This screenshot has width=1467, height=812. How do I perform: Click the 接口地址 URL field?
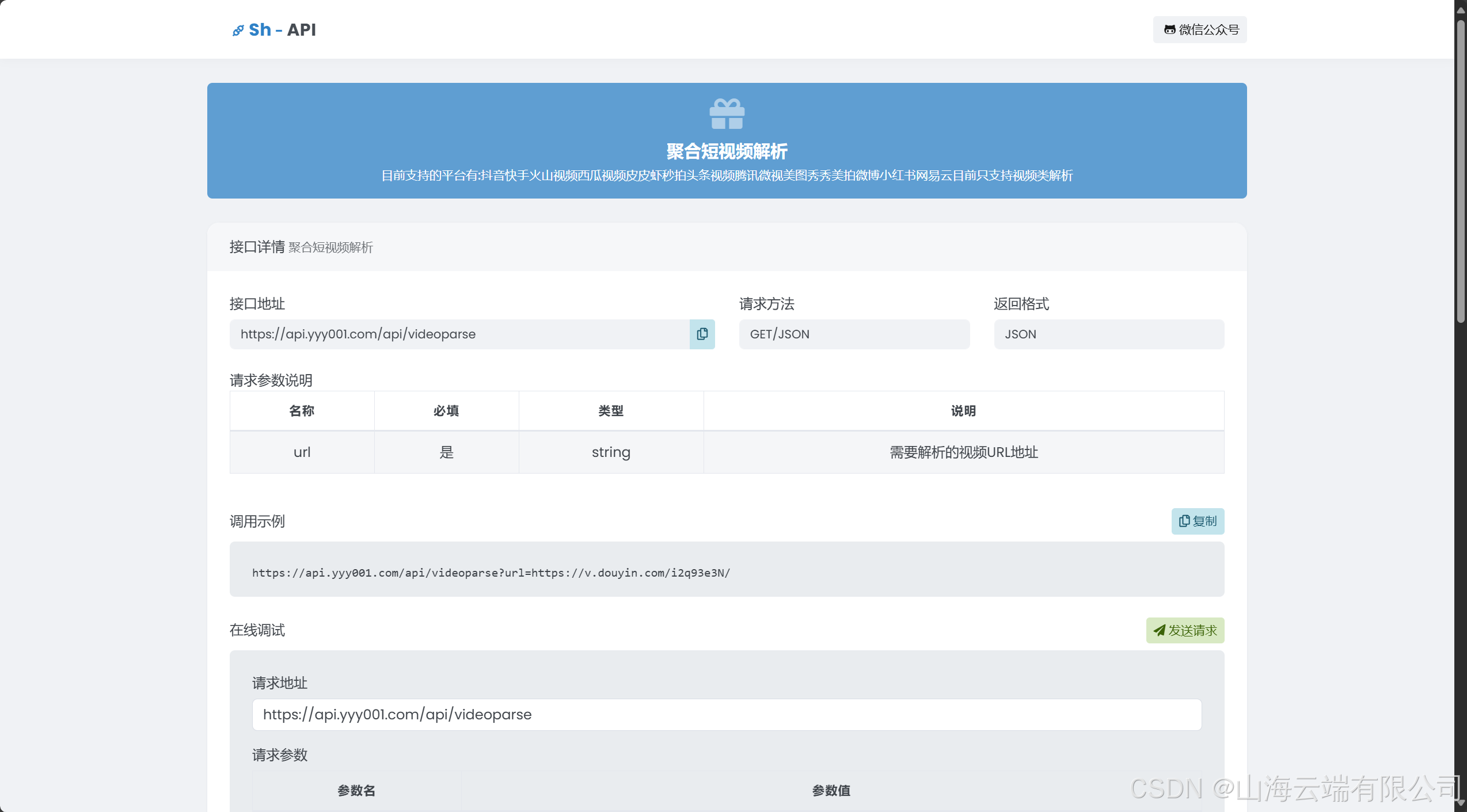tap(459, 334)
